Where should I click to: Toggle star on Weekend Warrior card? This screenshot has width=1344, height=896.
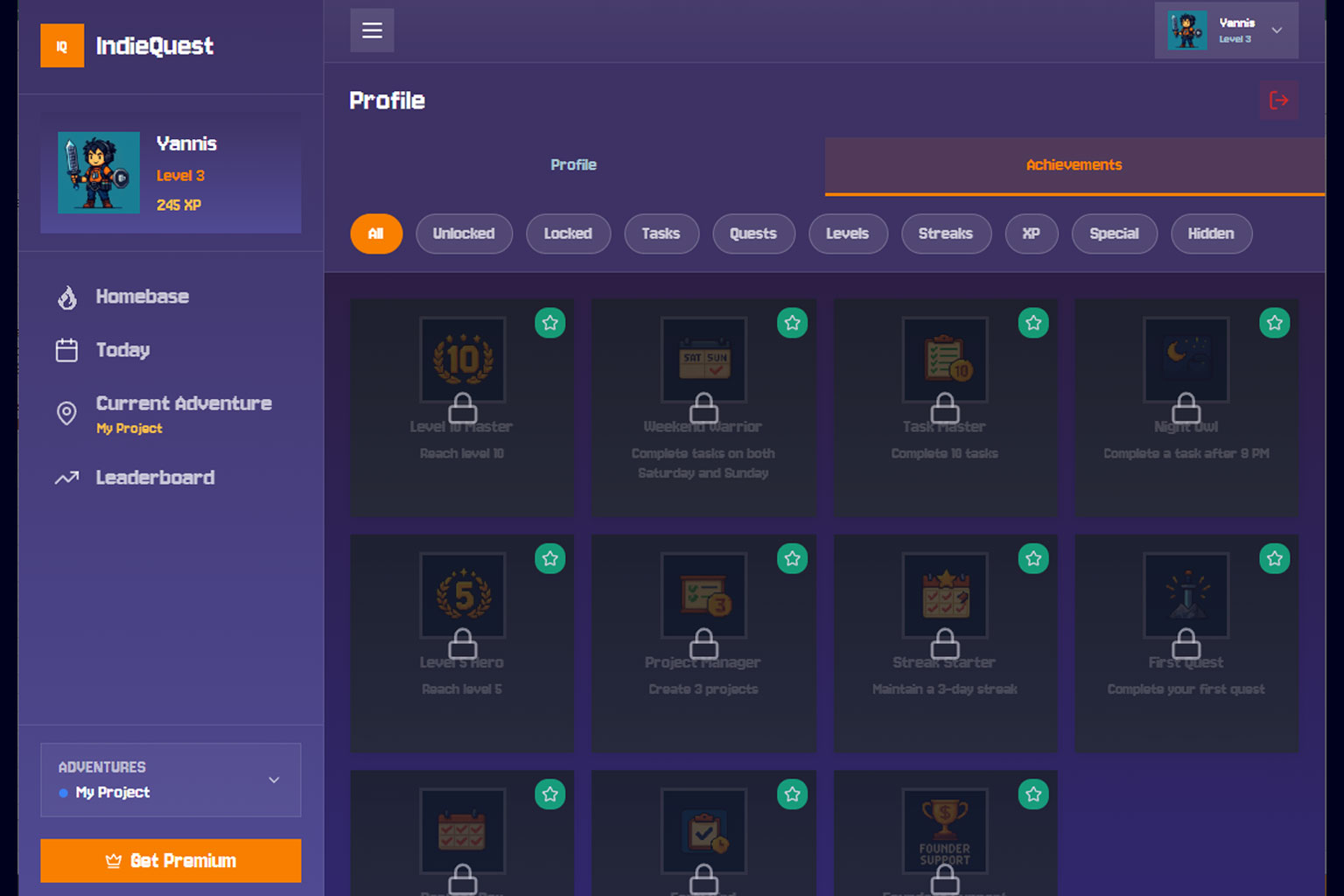point(792,323)
